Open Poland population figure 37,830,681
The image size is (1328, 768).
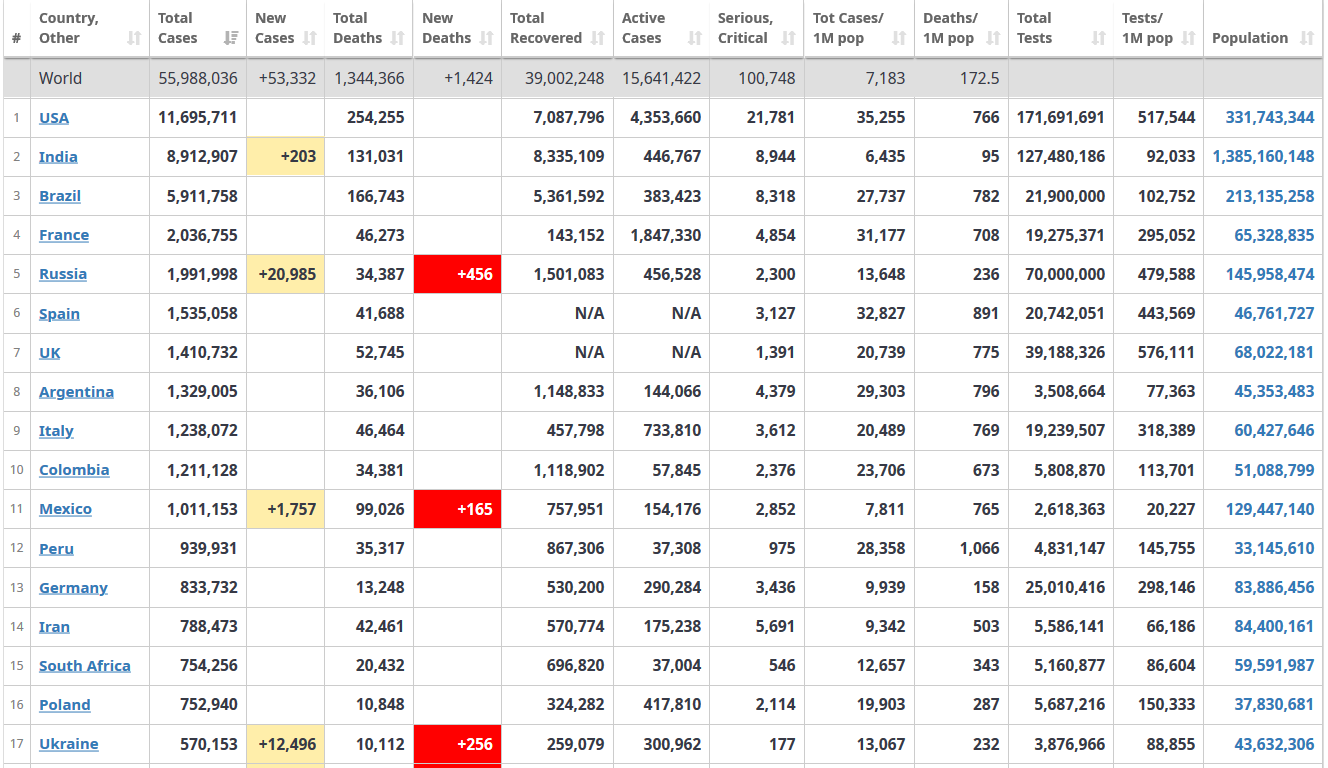(1274, 705)
